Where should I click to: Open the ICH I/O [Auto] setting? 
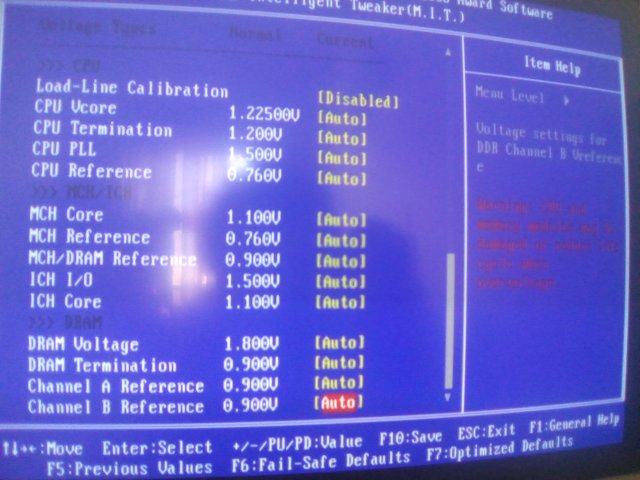[340, 282]
